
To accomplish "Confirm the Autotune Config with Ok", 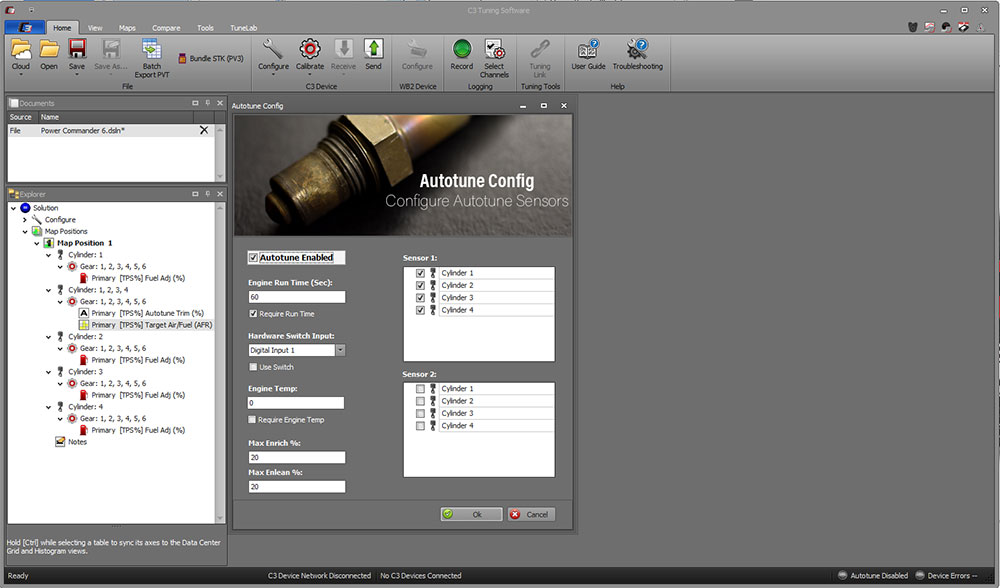I will (x=470, y=514).
